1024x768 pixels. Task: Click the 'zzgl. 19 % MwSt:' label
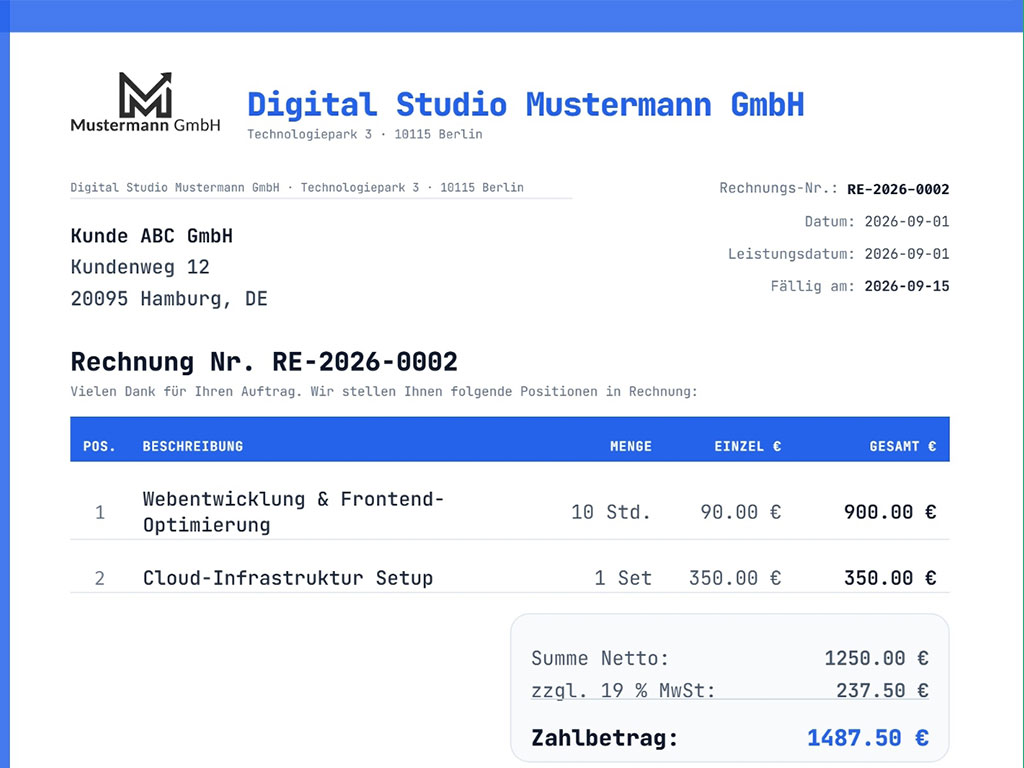pyautogui.click(x=624, y=690)
